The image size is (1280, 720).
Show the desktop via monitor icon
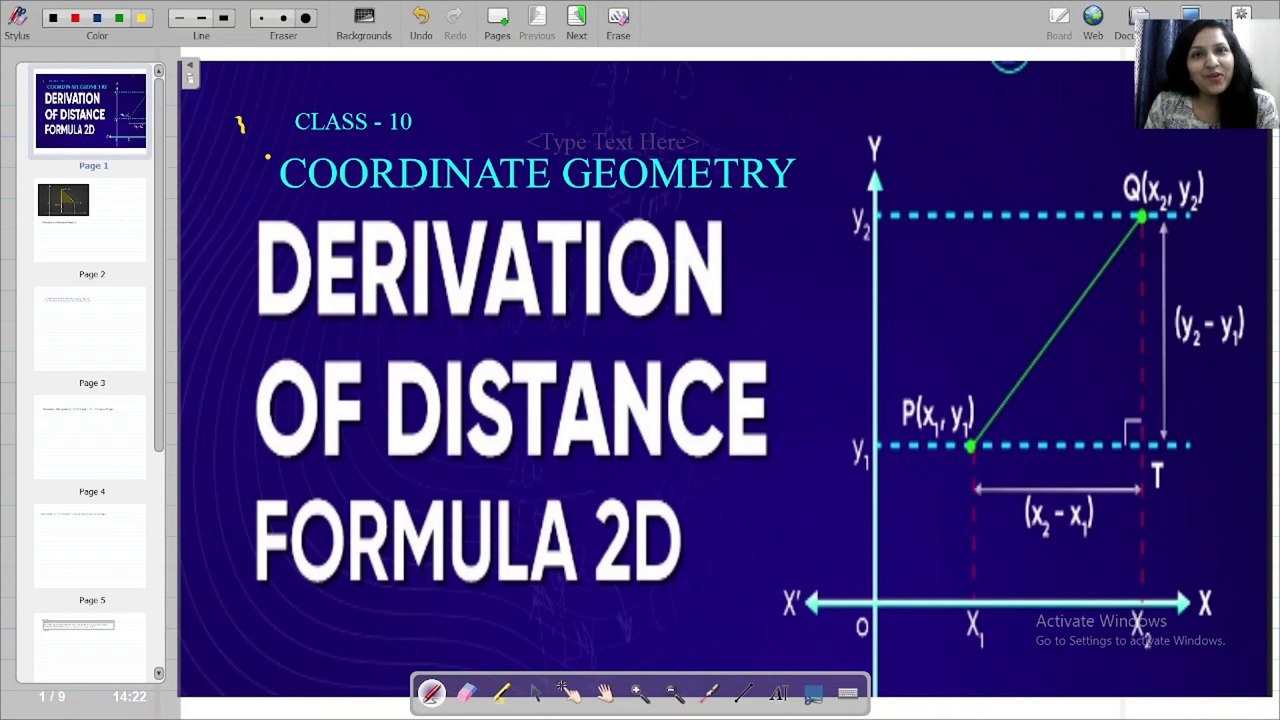click(1190, 13)
